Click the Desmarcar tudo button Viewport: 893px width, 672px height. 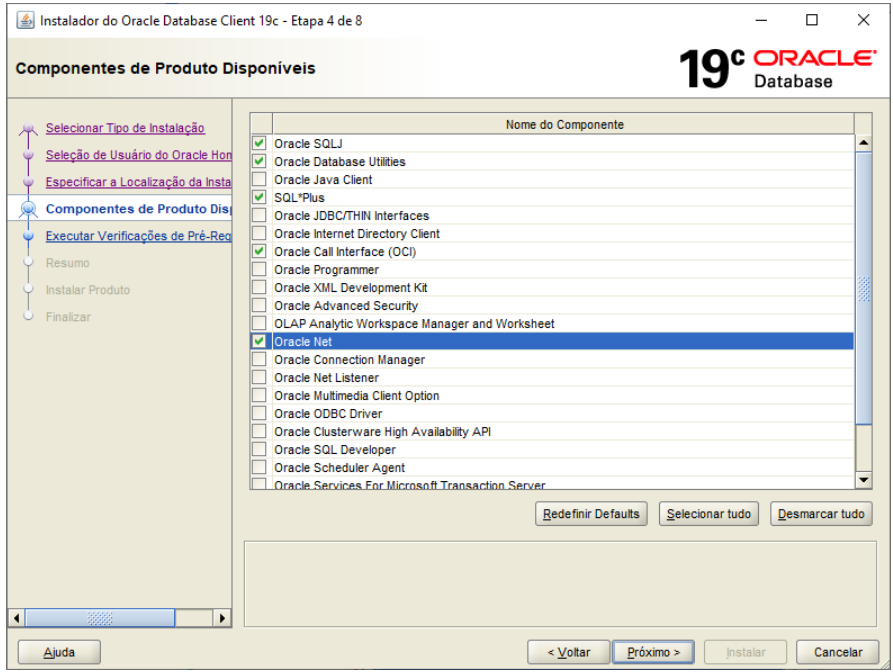coord(821,514)
